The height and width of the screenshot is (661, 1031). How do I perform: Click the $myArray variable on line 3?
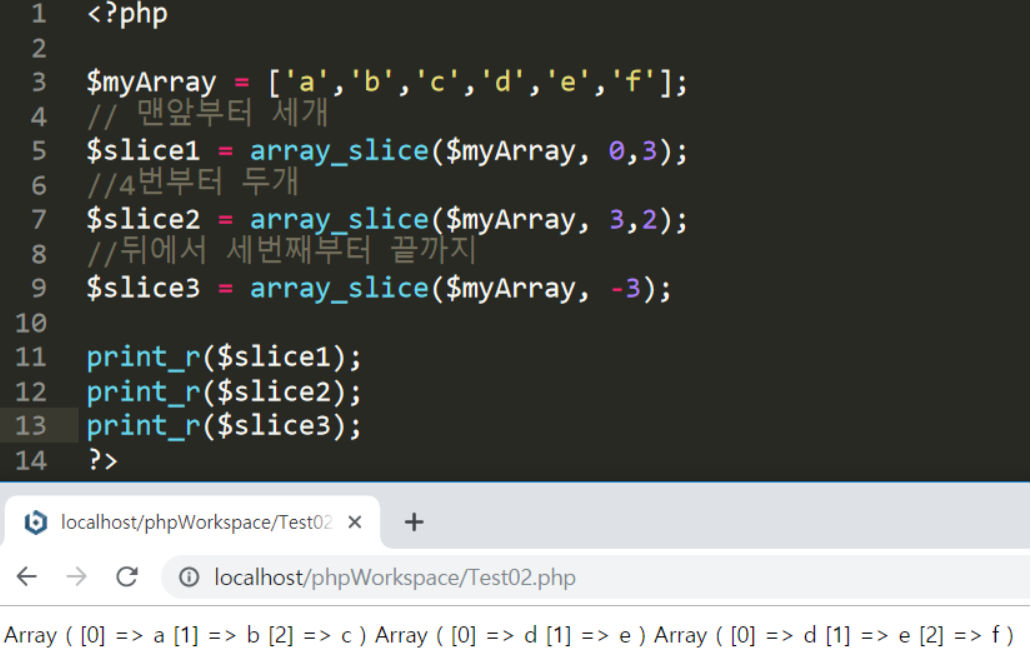(x=151, y=82)
